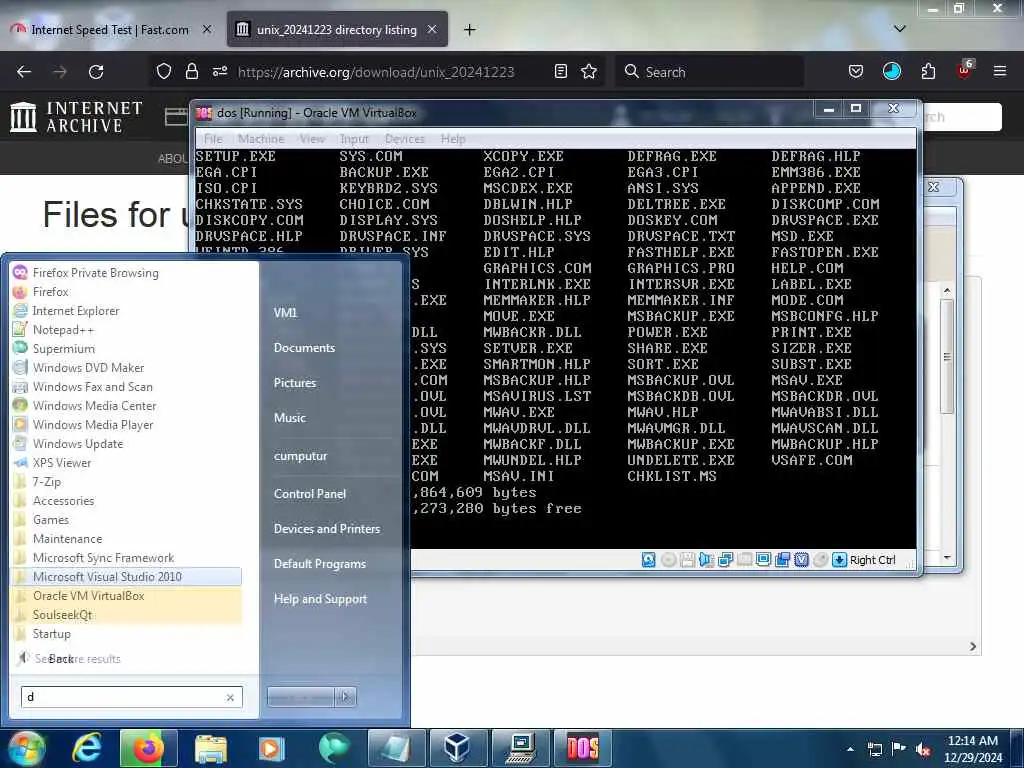Open Documents from the Start menu

point(304,348)
